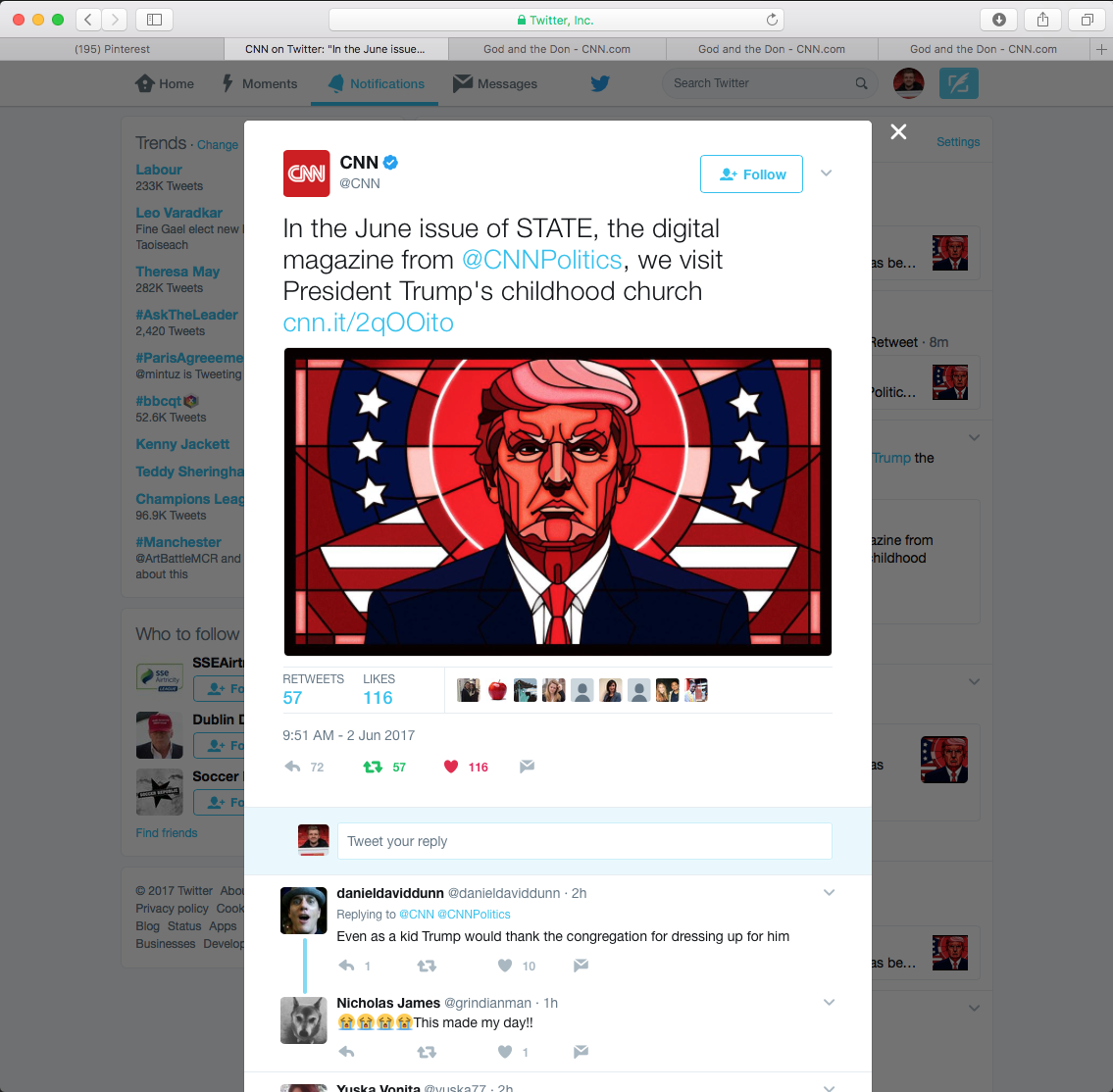The height and width of the screenshot is (1092, 1113).
Task: Click Change next to Trends
Action: pos(217,145)
